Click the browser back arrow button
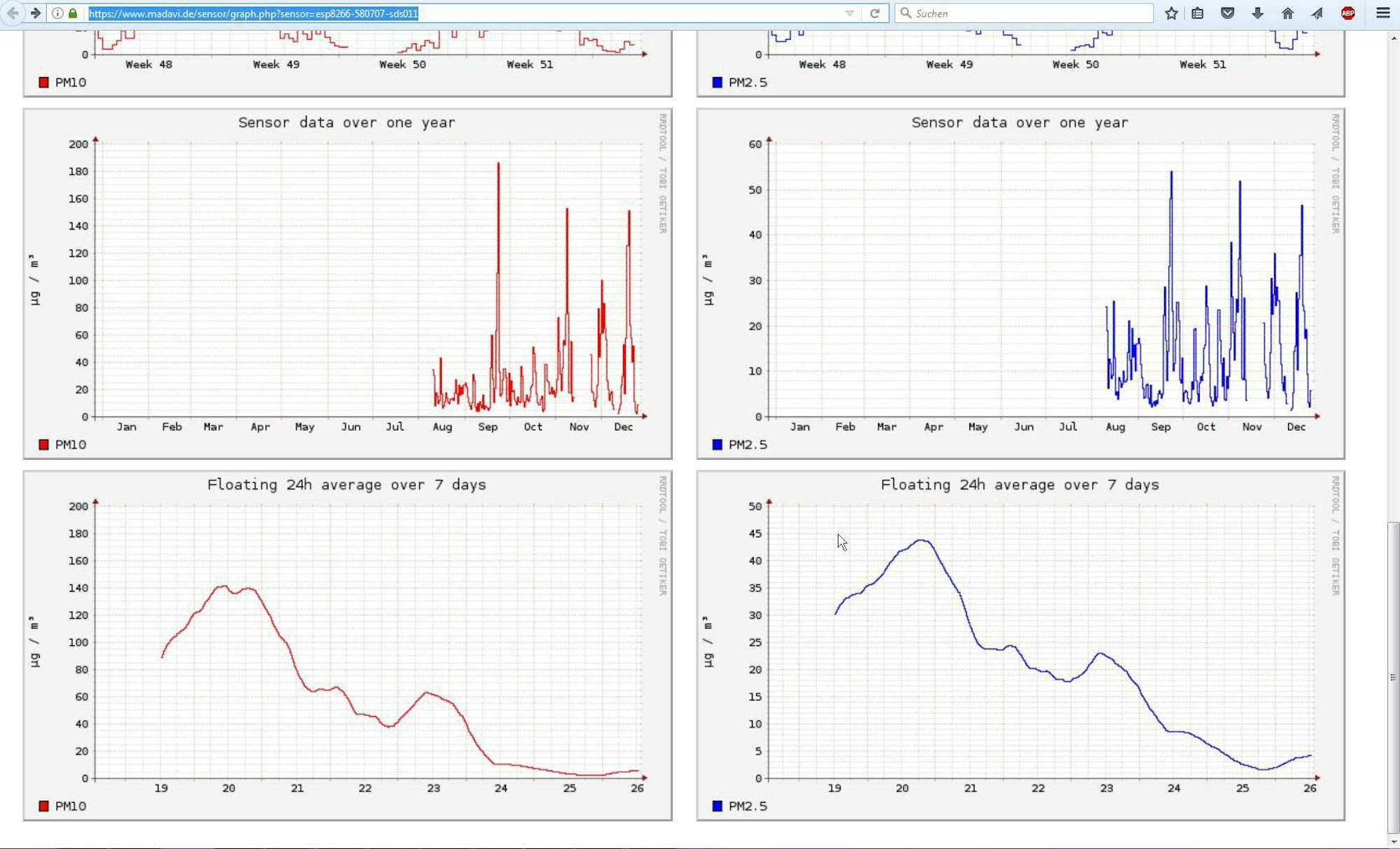 coord(13,13)
